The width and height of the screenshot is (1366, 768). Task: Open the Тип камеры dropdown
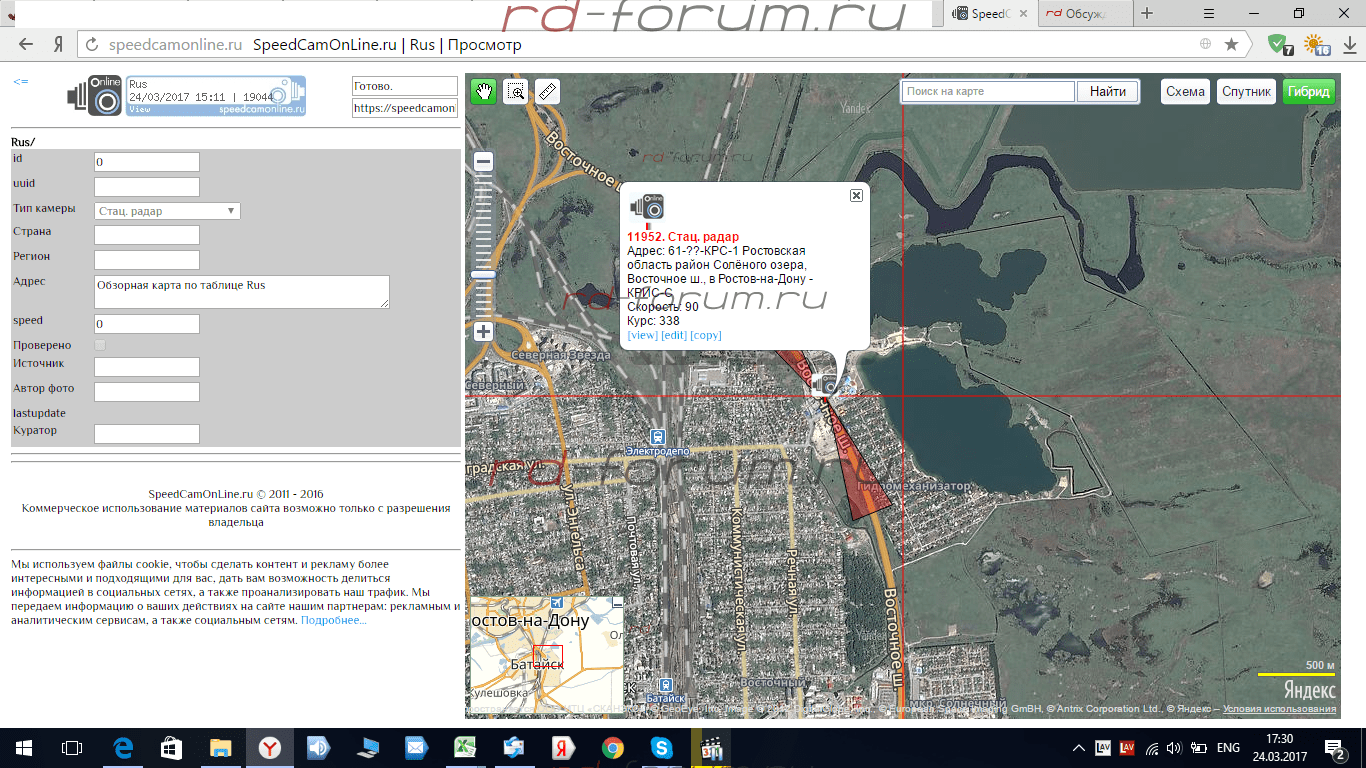[x=167, y=211]
